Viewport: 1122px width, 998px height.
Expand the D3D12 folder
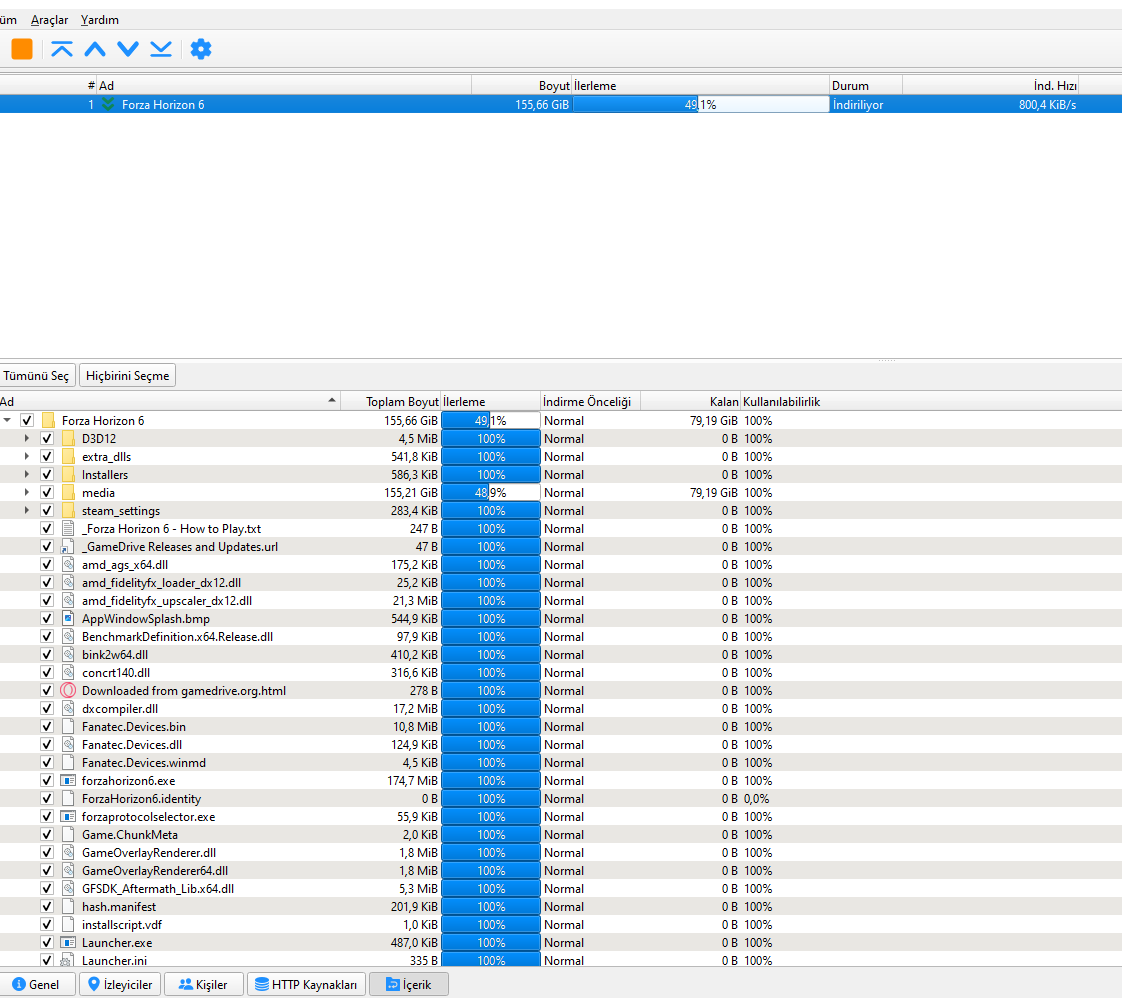pos(27,439)
